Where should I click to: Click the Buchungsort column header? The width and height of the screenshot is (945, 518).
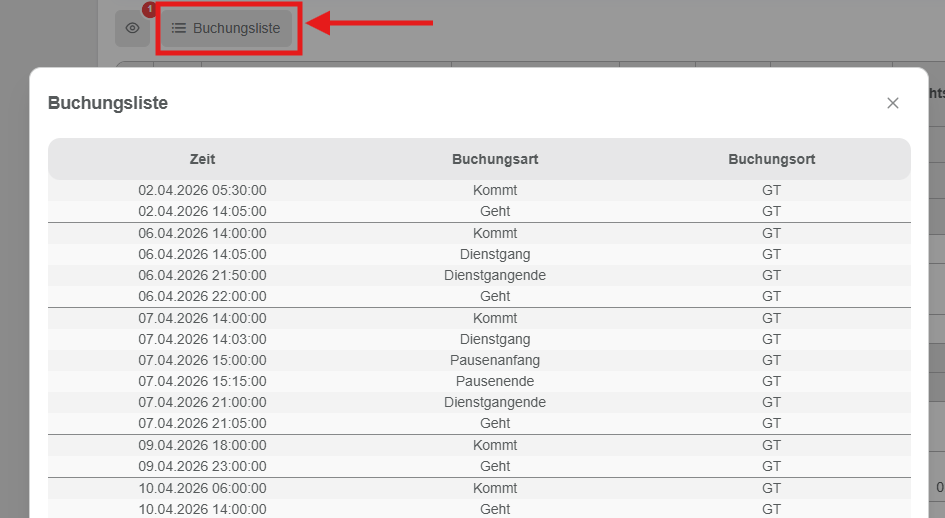point(771,159)
